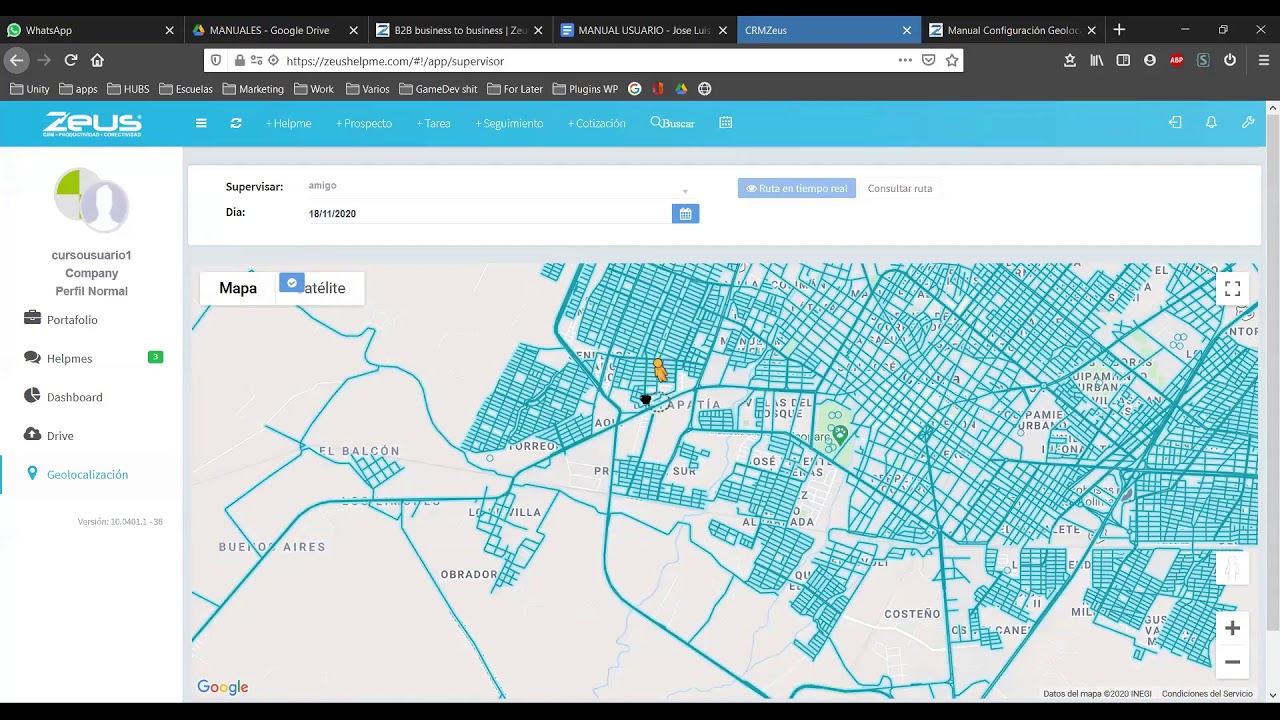Click the logout icon in header
The image size is (1280, 720).
point(1175,123)
